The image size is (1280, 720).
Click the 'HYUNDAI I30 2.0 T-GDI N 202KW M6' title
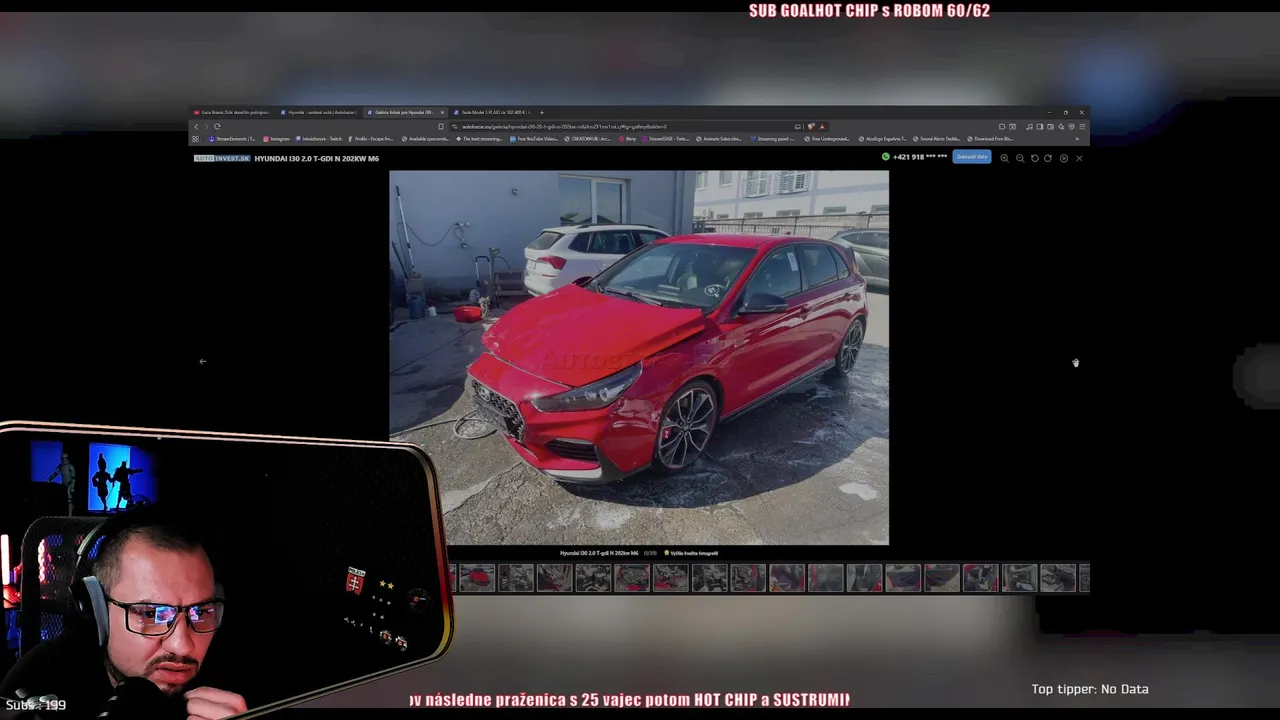[317, 158]
